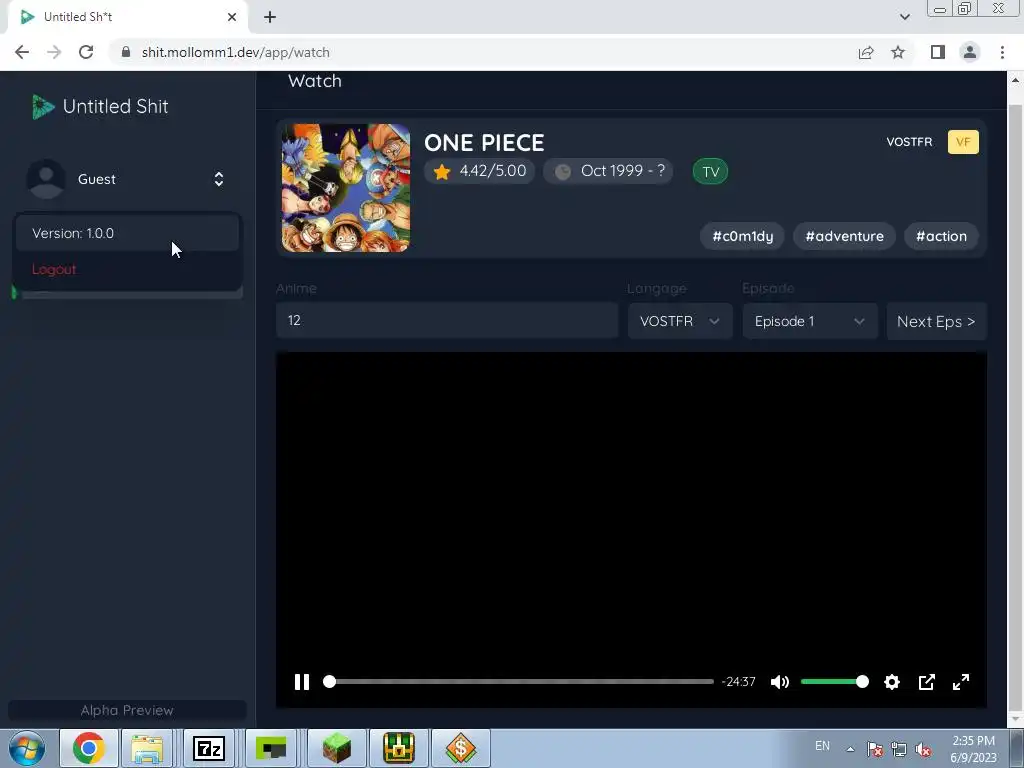Open video player settings gear

892,682
